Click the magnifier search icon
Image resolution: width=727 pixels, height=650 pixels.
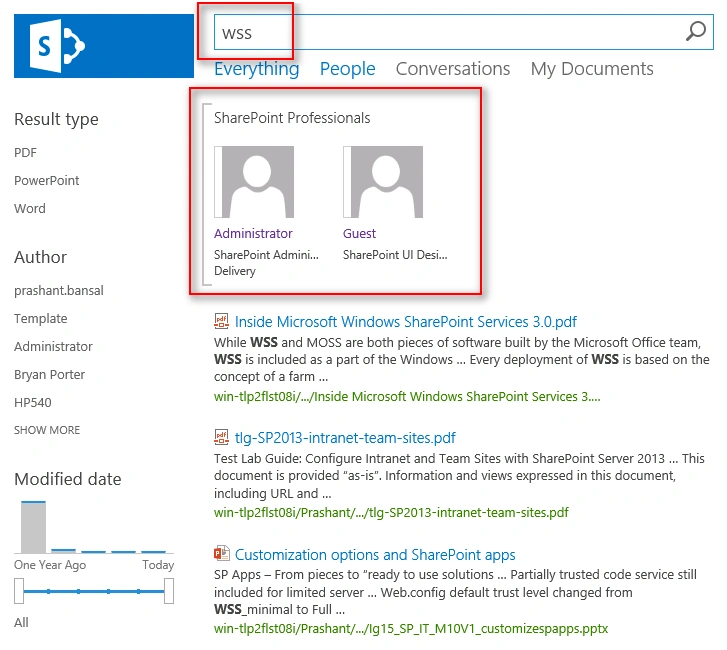coord(695,32)
